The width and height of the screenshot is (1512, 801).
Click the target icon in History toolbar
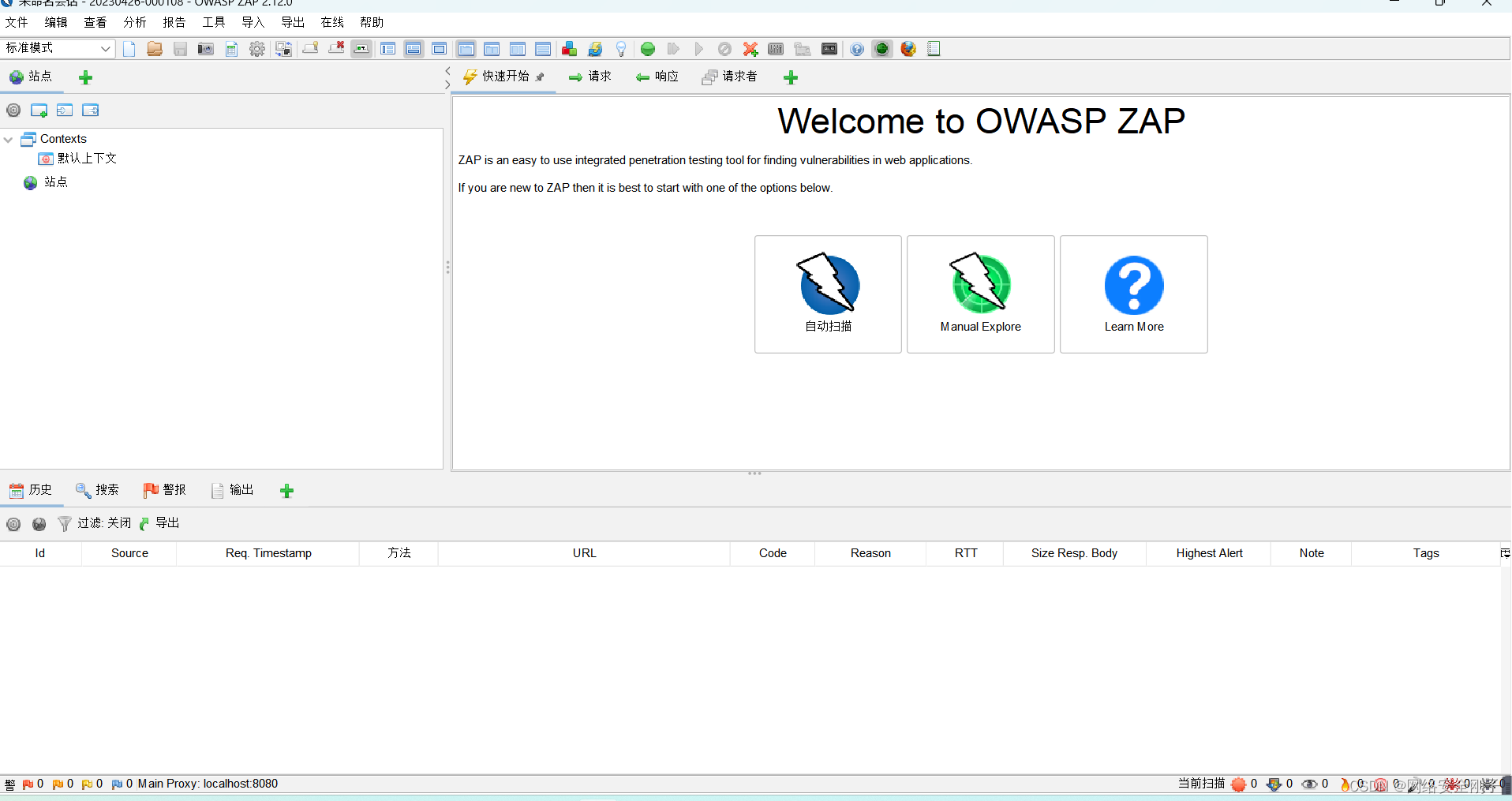(x=13, y=524)
